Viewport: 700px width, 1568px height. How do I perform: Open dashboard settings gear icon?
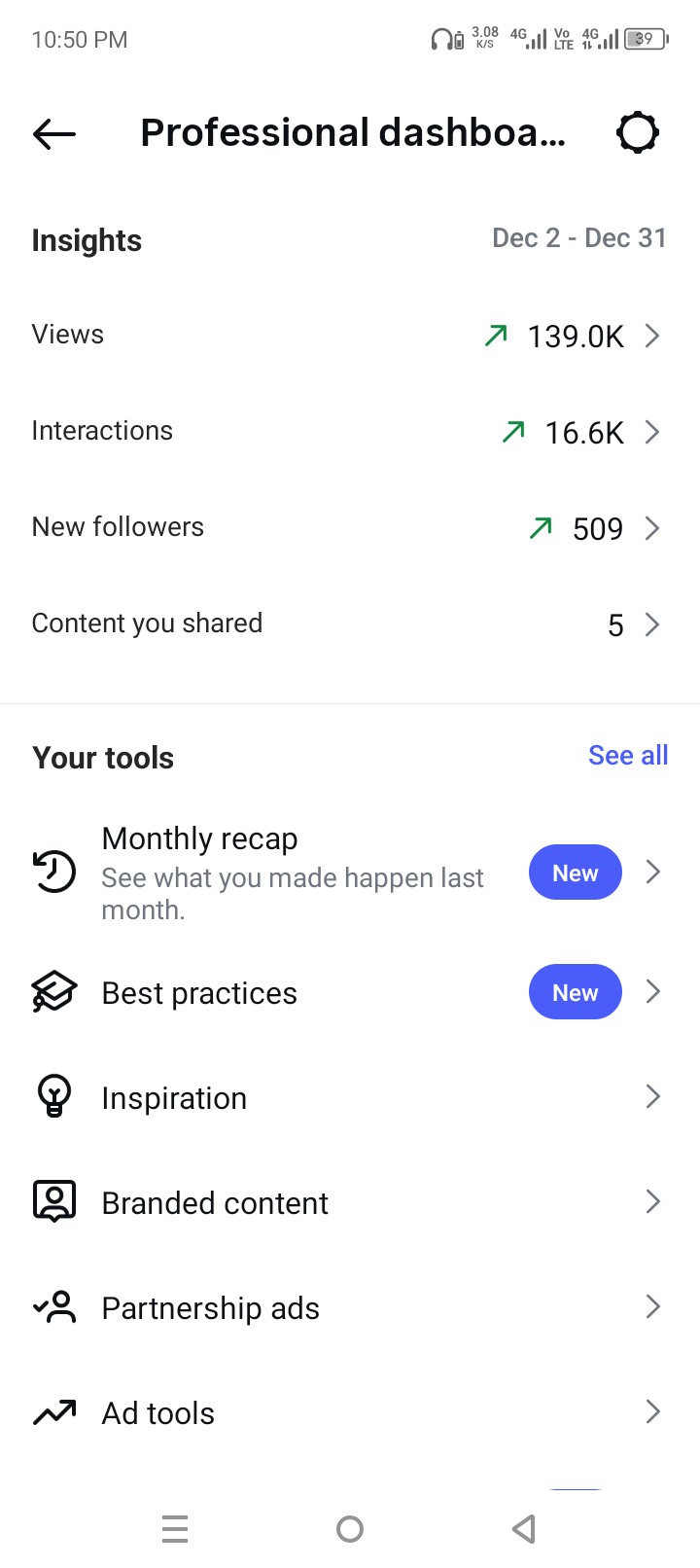pyautogui.click(x=638, y=133)
